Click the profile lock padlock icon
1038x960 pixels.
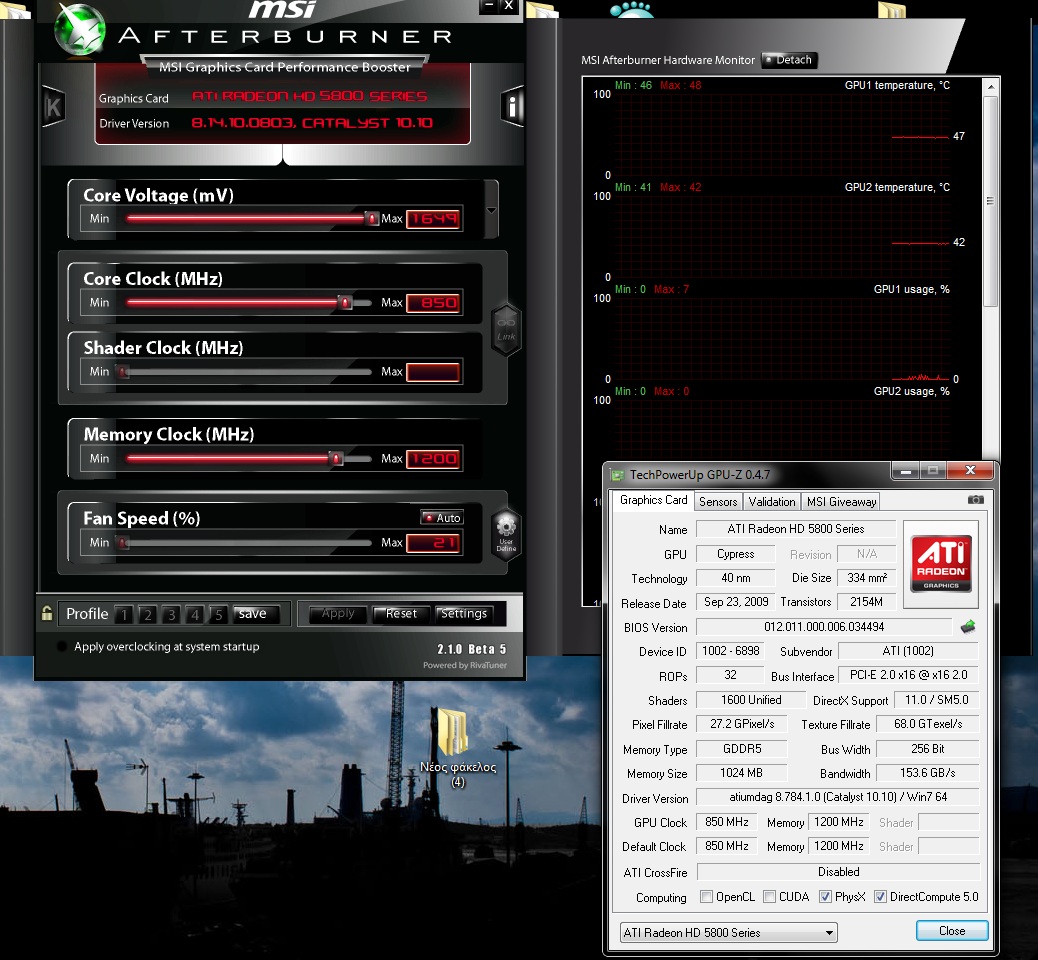click(x=47, y=613)
